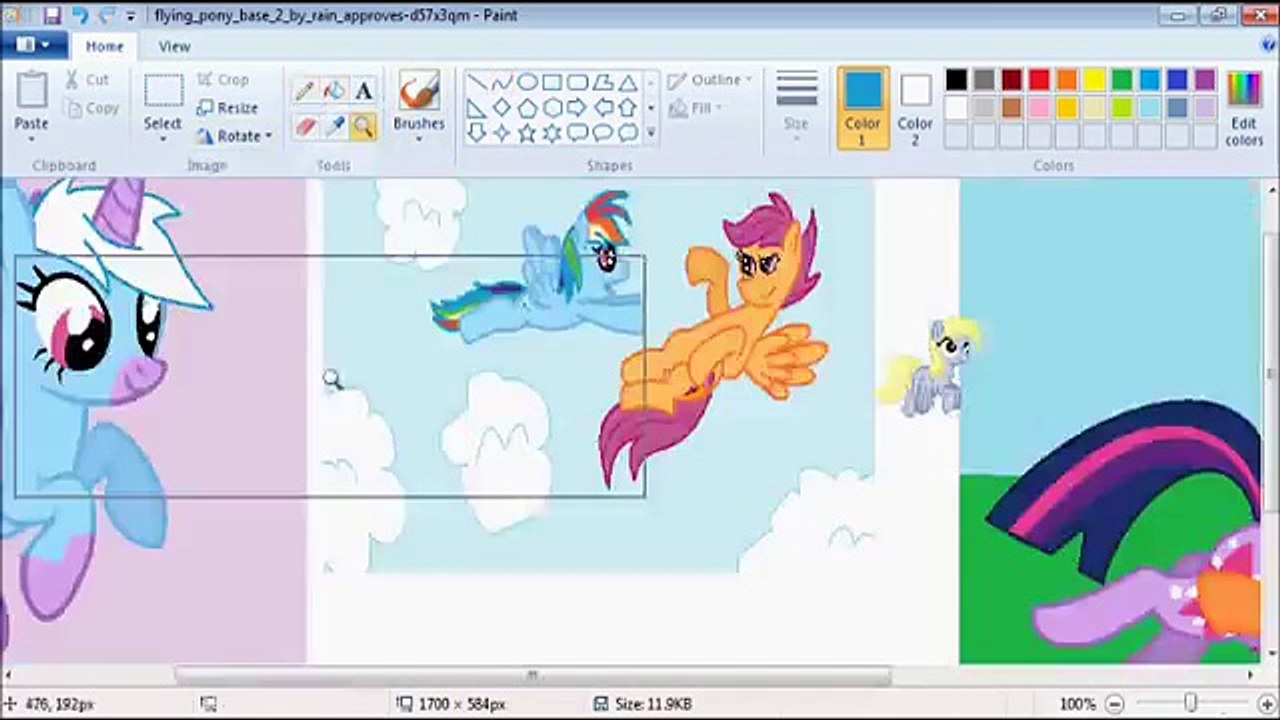Open the Customize Quick Access Toolbar arrow
Screen dimensions: 1280x720
click(x=131, y=16)
